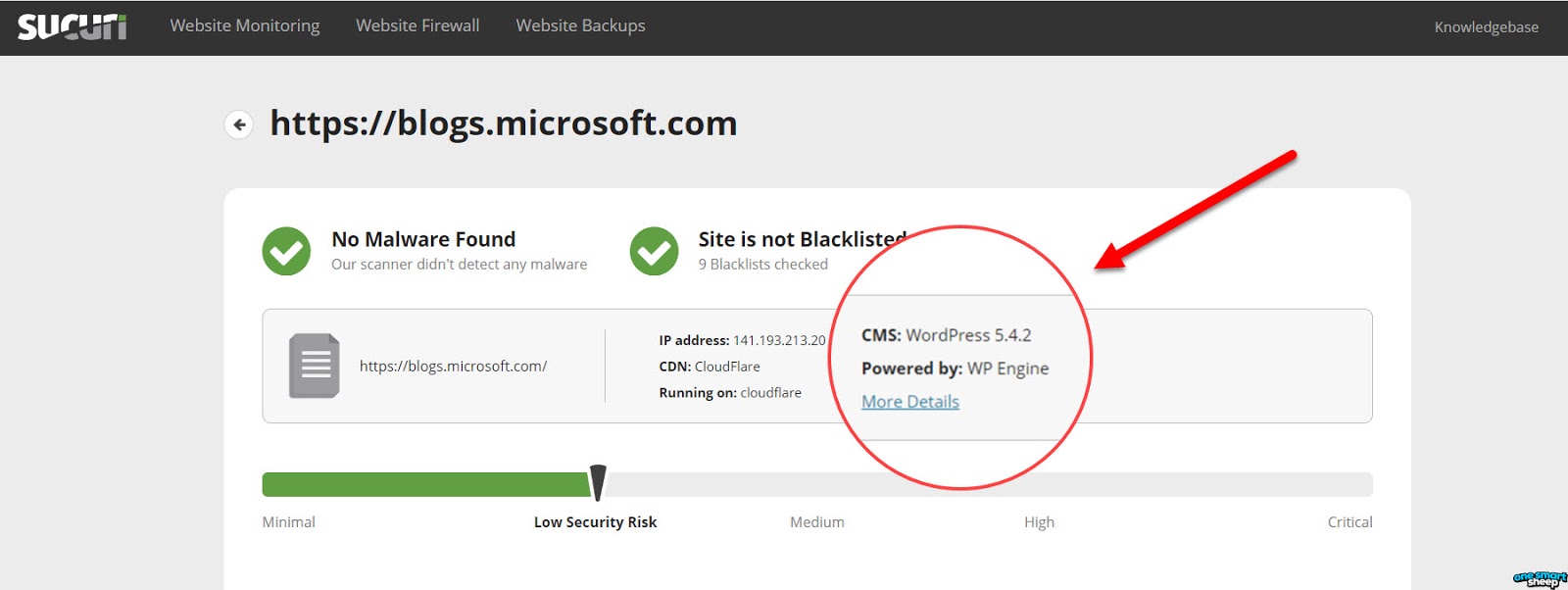Select the CMS: WordPress 5.4.2 entry
The width and height of the screenshot is (1568, 590).
947,335
